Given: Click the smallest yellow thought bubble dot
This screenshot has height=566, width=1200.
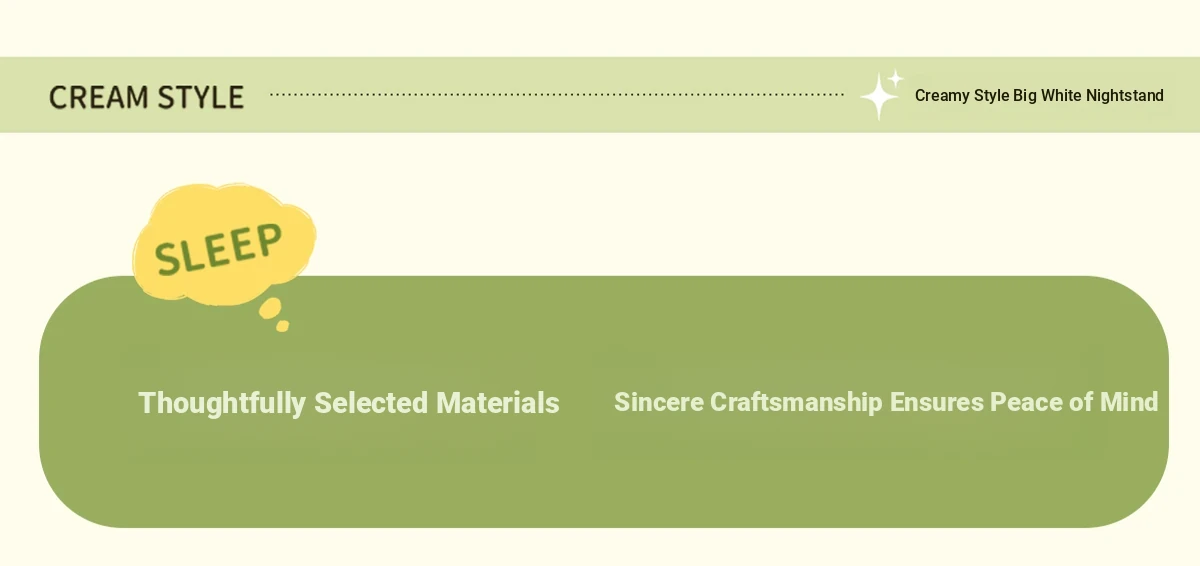Looking at the screenshot, I should point(282,326).
